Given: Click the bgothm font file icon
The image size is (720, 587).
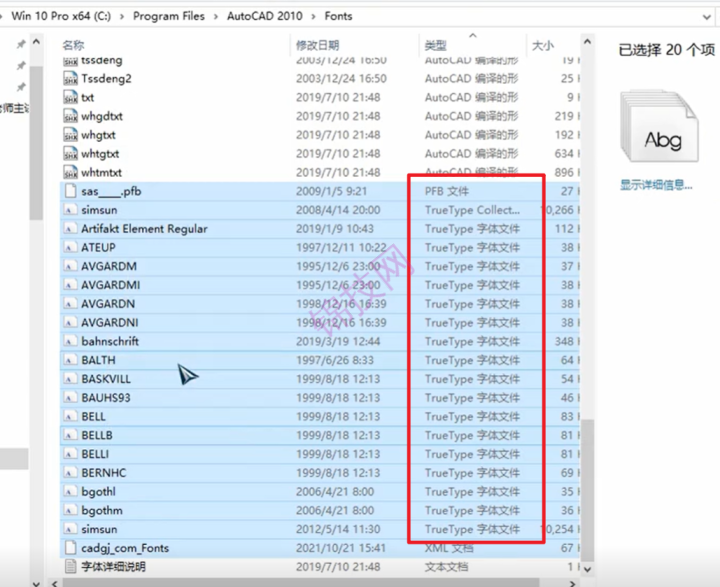Looking at the screenshot, I should [x=70, y=511].
